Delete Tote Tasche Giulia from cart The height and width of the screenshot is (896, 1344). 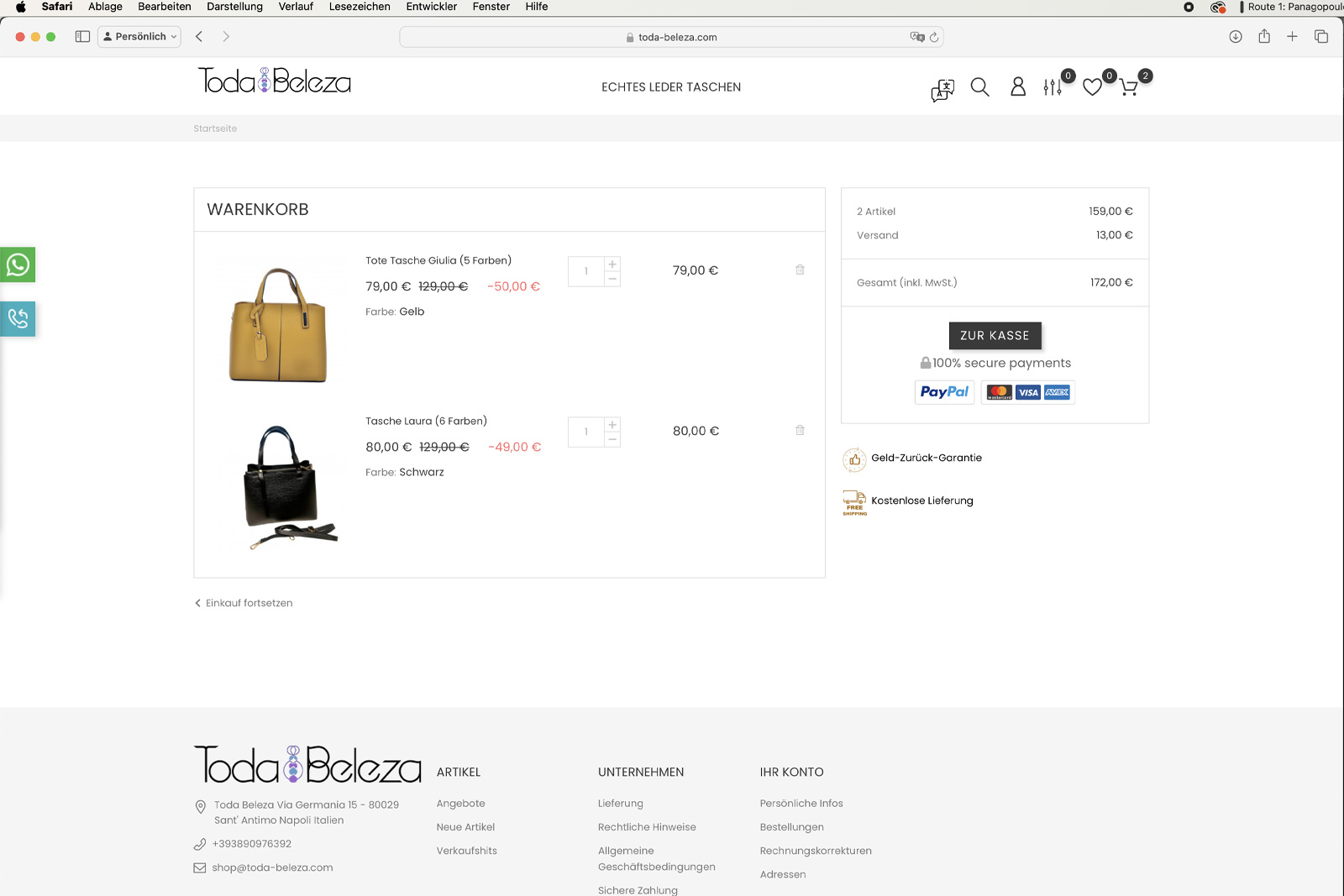tap(800, 270)
